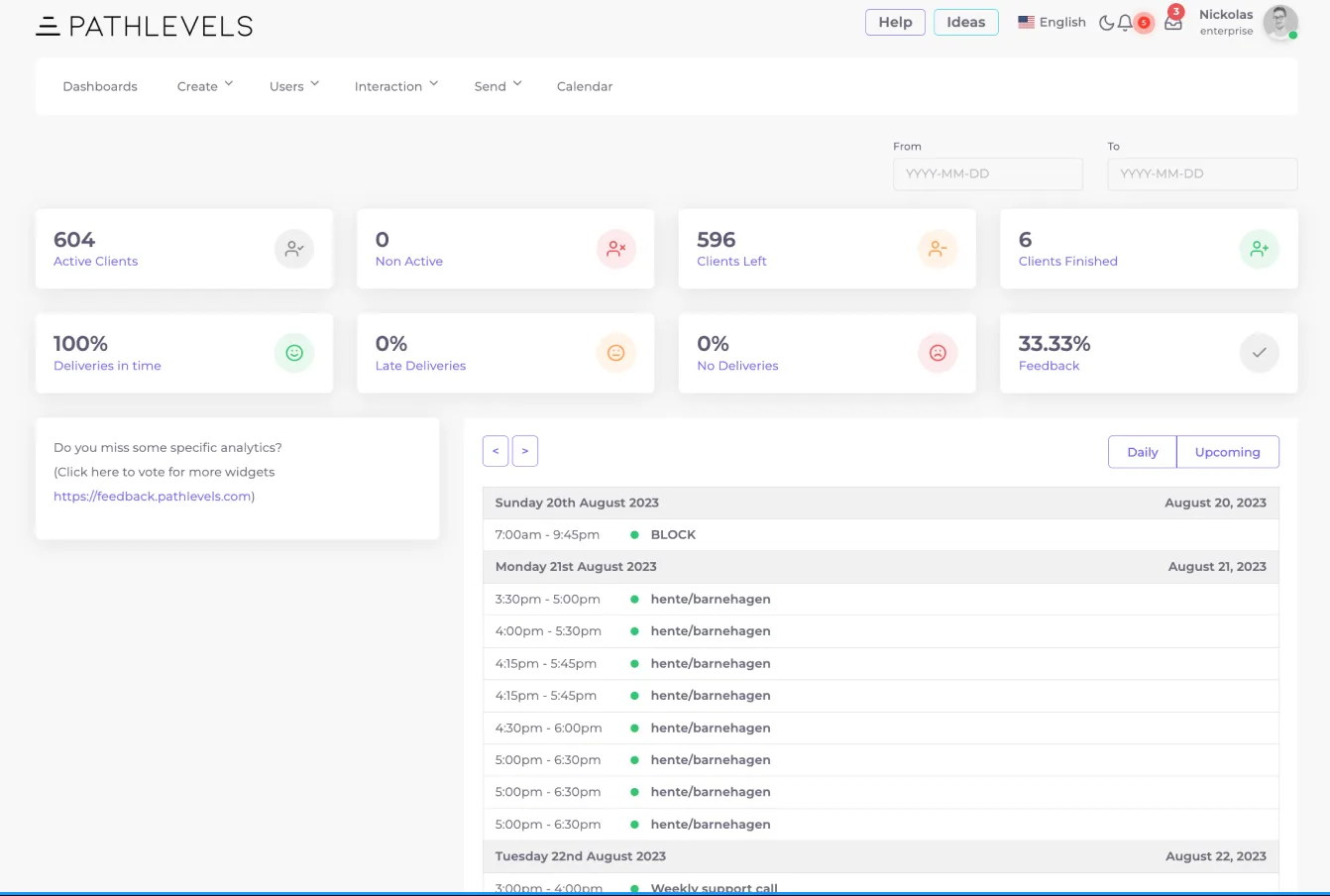Go to next period with the > button

tap(525, 451)
